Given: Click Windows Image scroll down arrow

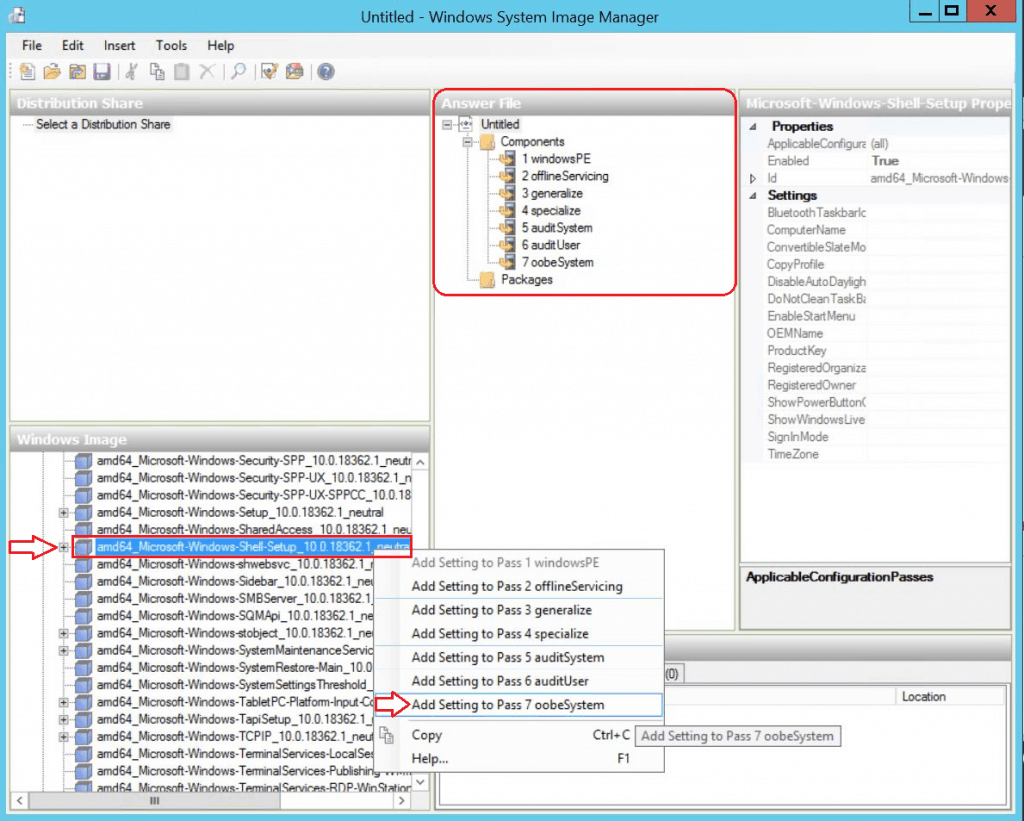Looking at the screenshot, I should [421, 782].
